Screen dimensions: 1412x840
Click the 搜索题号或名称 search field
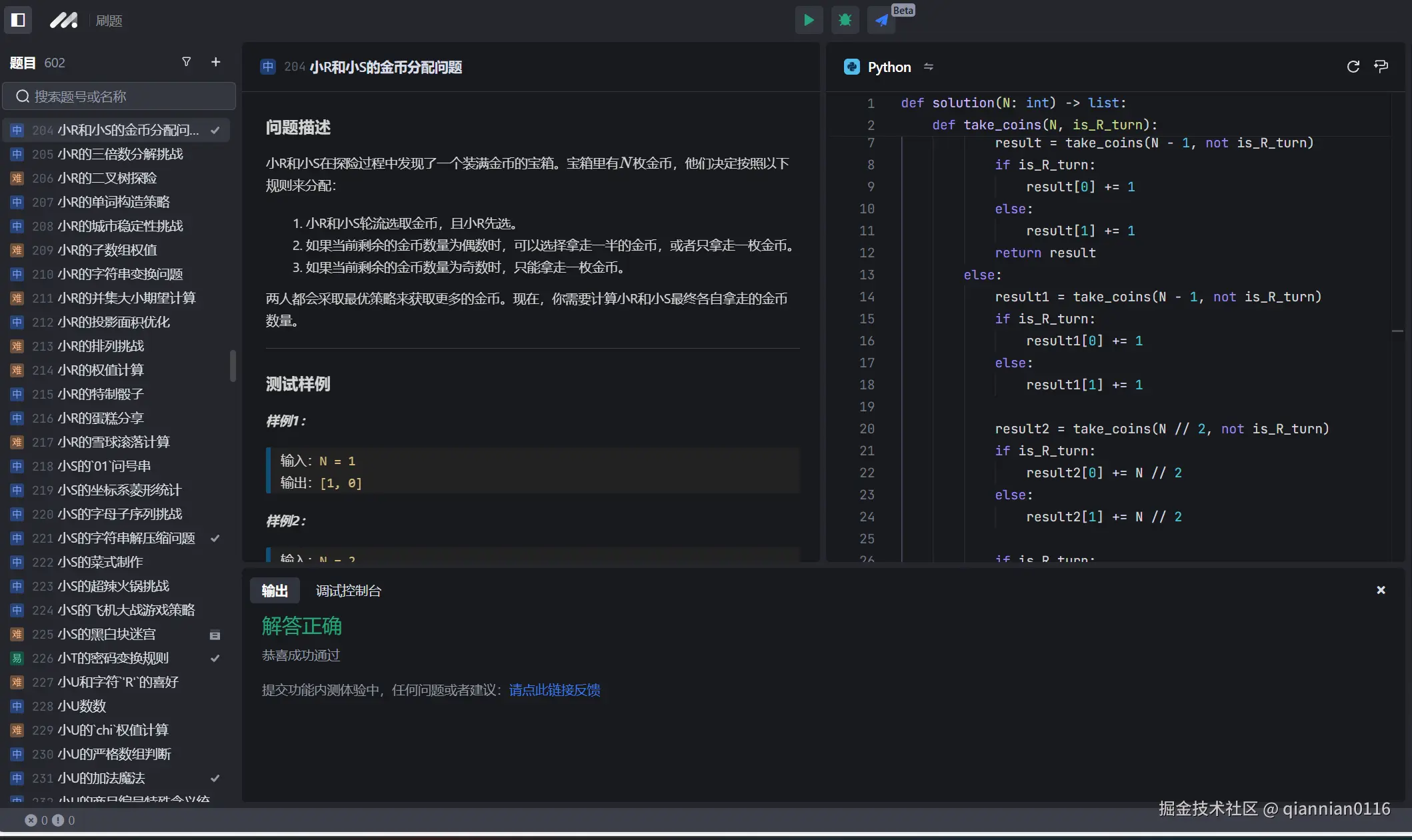pyautogui.click(x=120, y=95)
